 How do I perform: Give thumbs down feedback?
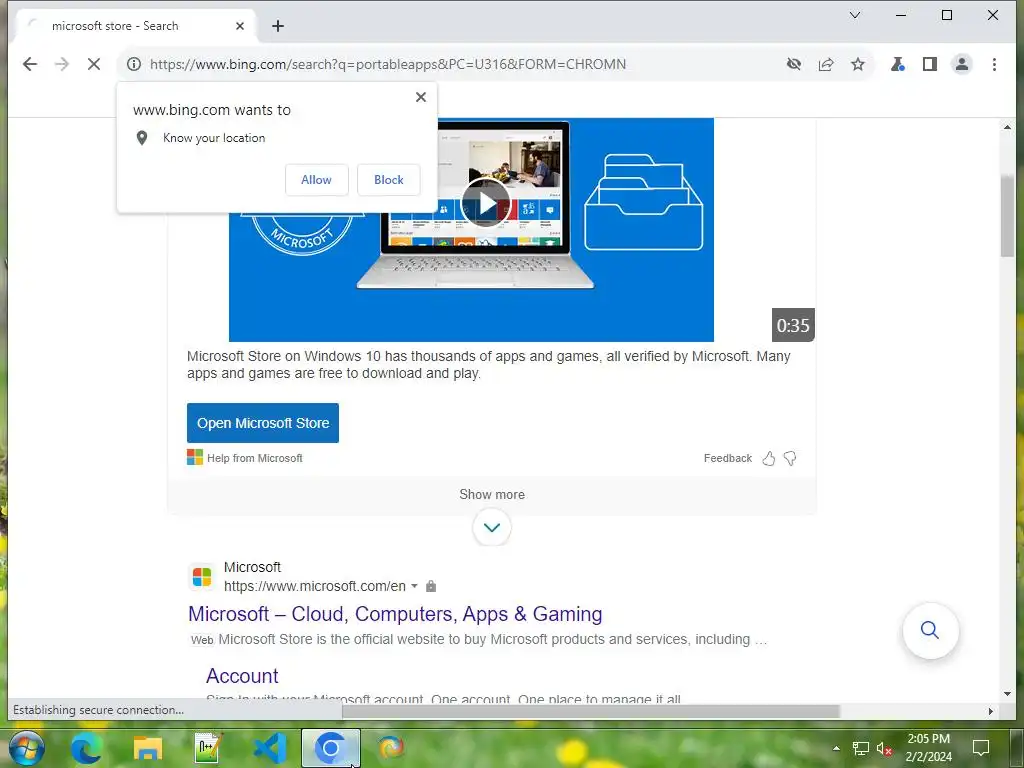pos(790,458)
